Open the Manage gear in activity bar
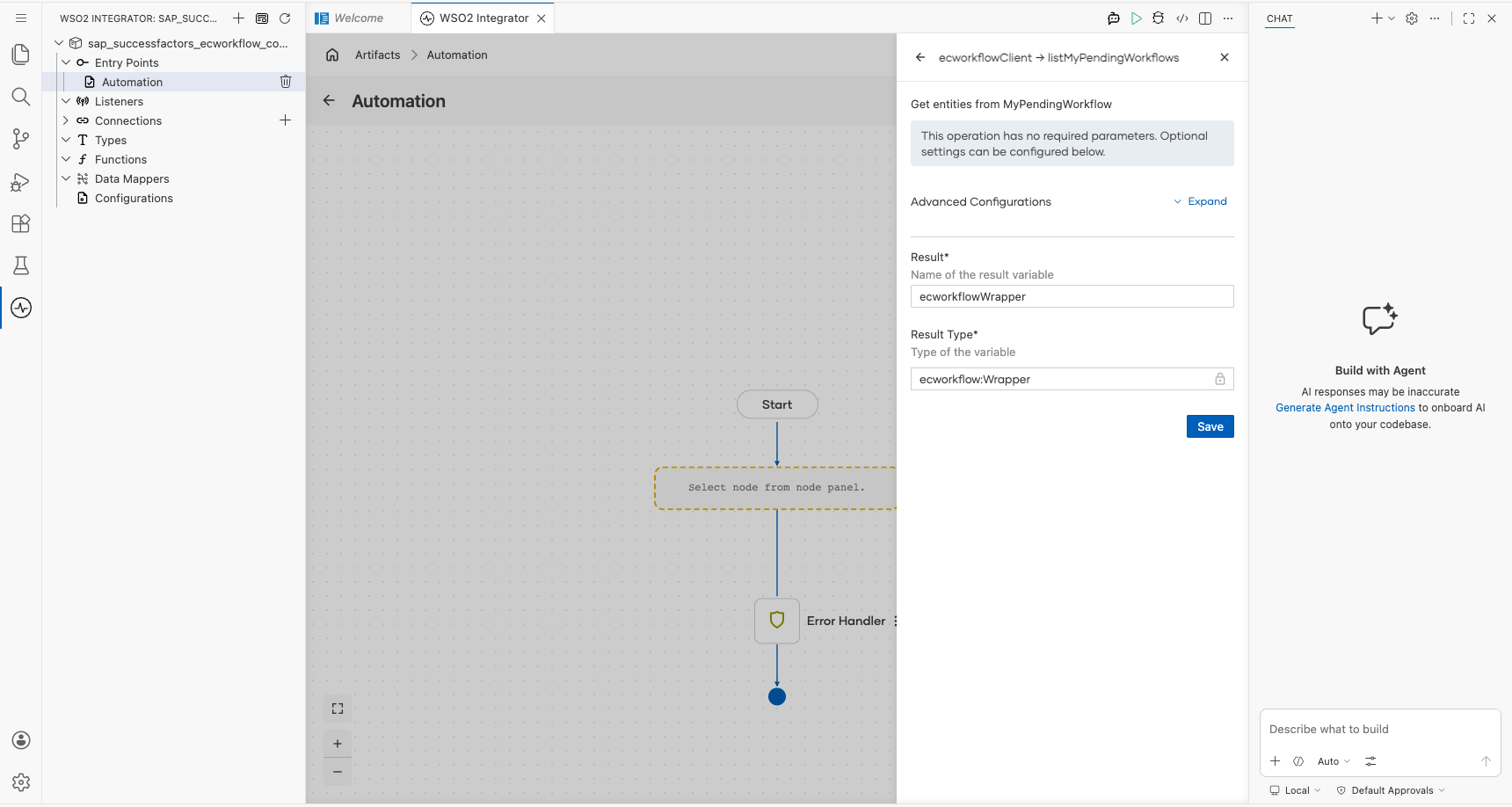The image size is (1512, 807). pyautogui.click(x=21, y=782)
